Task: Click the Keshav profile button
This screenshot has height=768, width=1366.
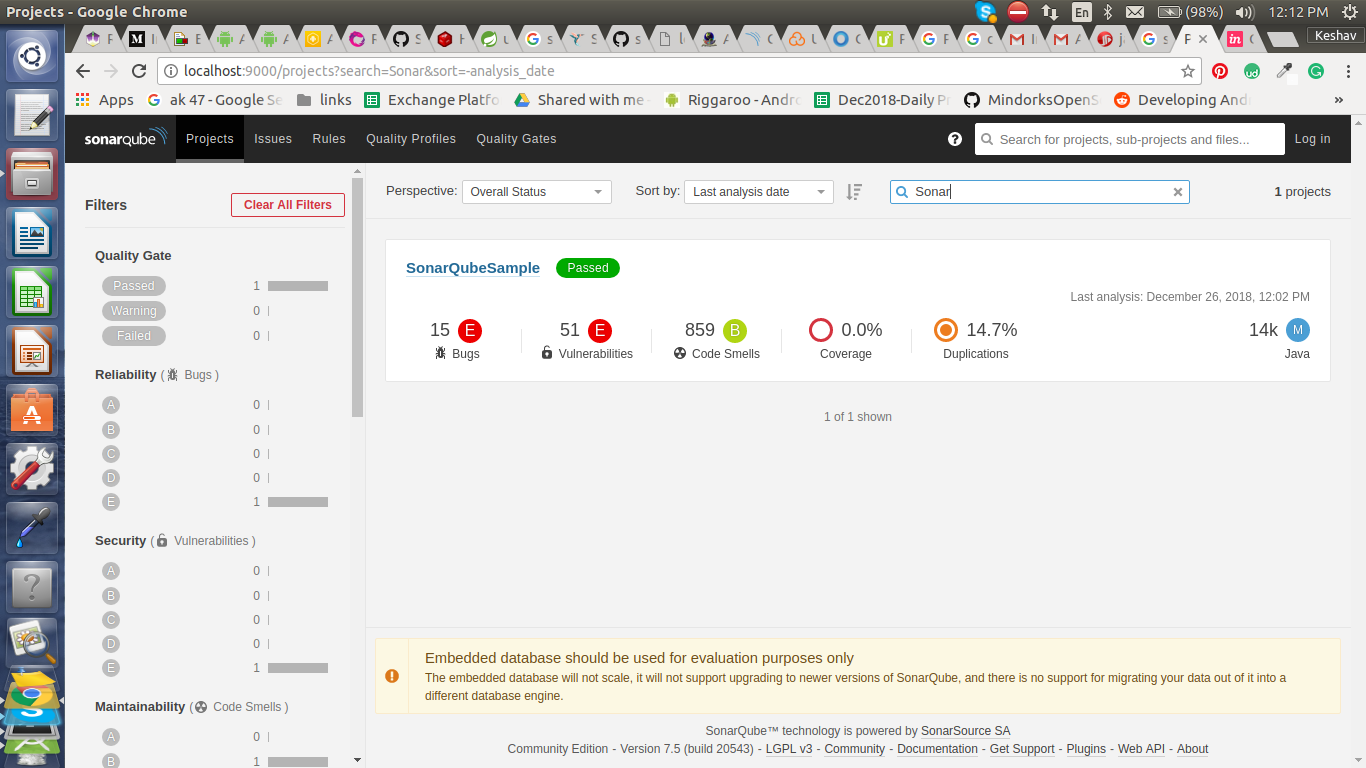Action: pos(1336,35)
